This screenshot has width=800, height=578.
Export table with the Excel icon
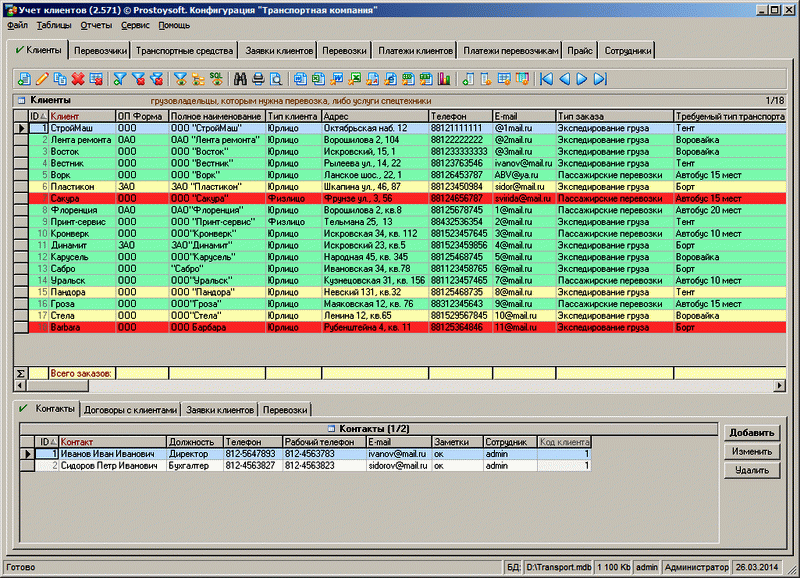(355, 78)
